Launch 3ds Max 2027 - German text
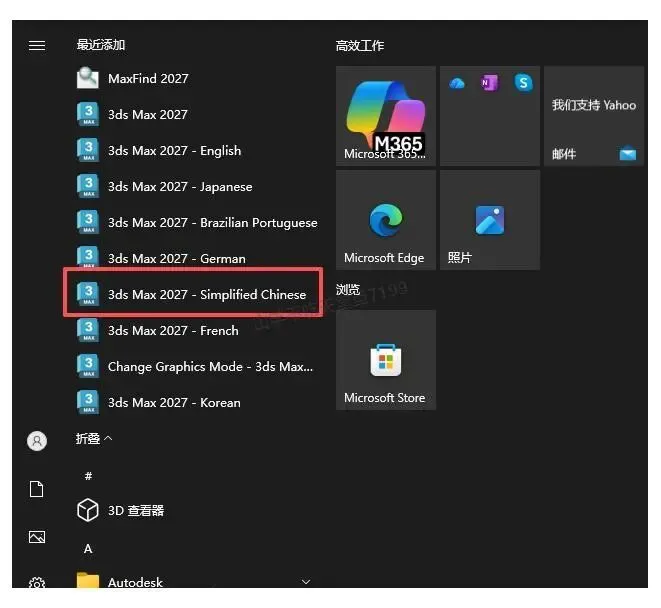Viewport: 661px width, 608px height. 177,258
